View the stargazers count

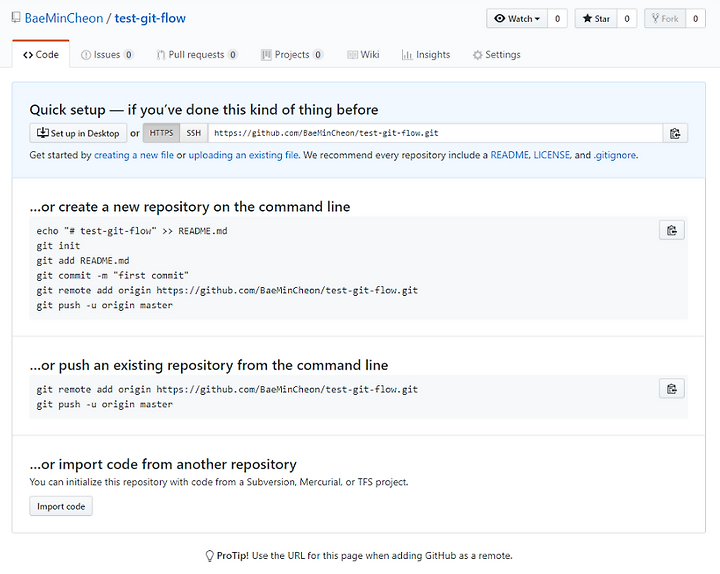pyautogui.click(x=627, y=18)
